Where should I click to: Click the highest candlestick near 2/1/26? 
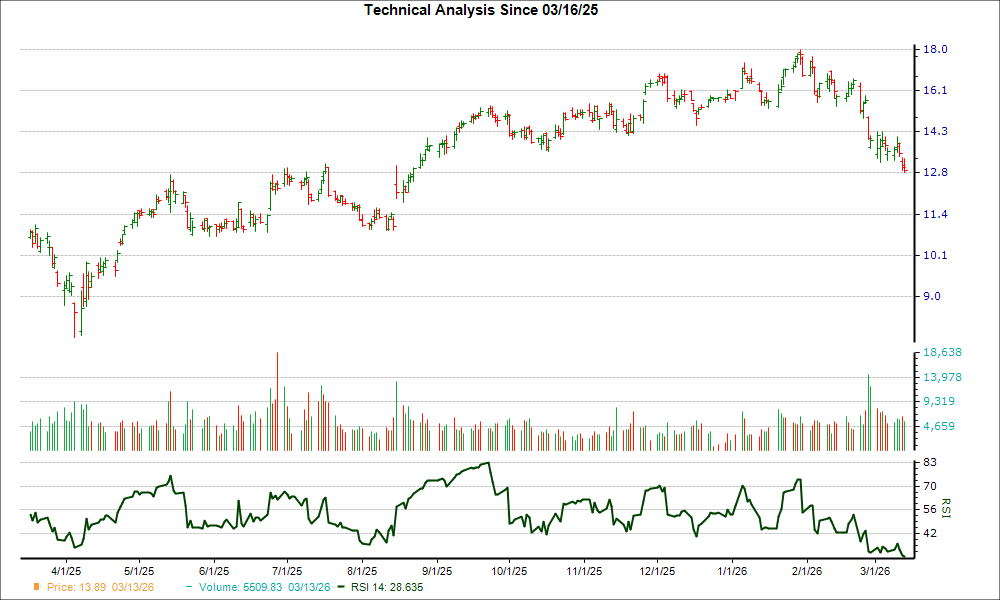(x=799, y=55)
